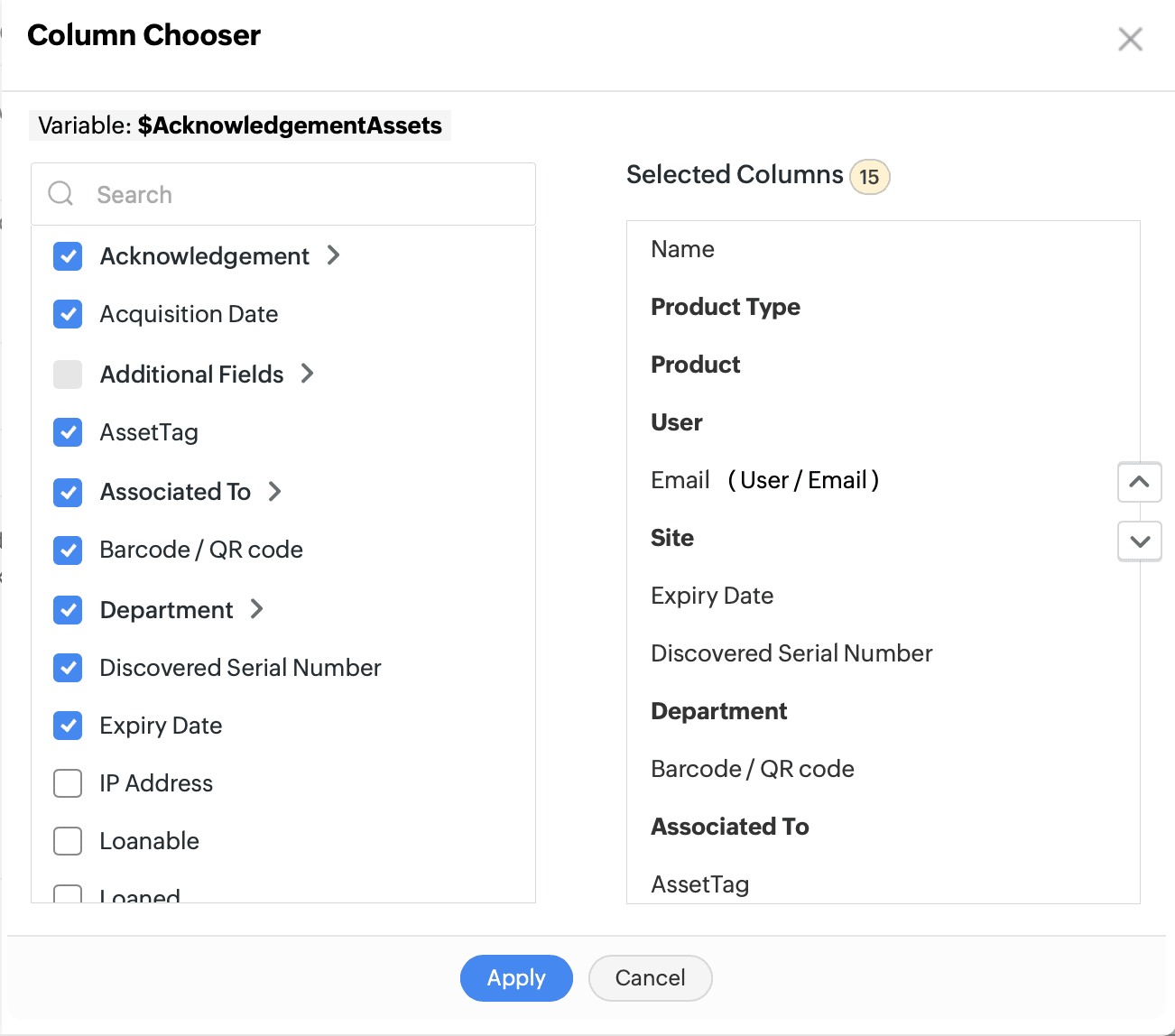Screen dimensions: 1175x1036
Task: Select Email (User / Email) selected column
Action: (764, 480)
